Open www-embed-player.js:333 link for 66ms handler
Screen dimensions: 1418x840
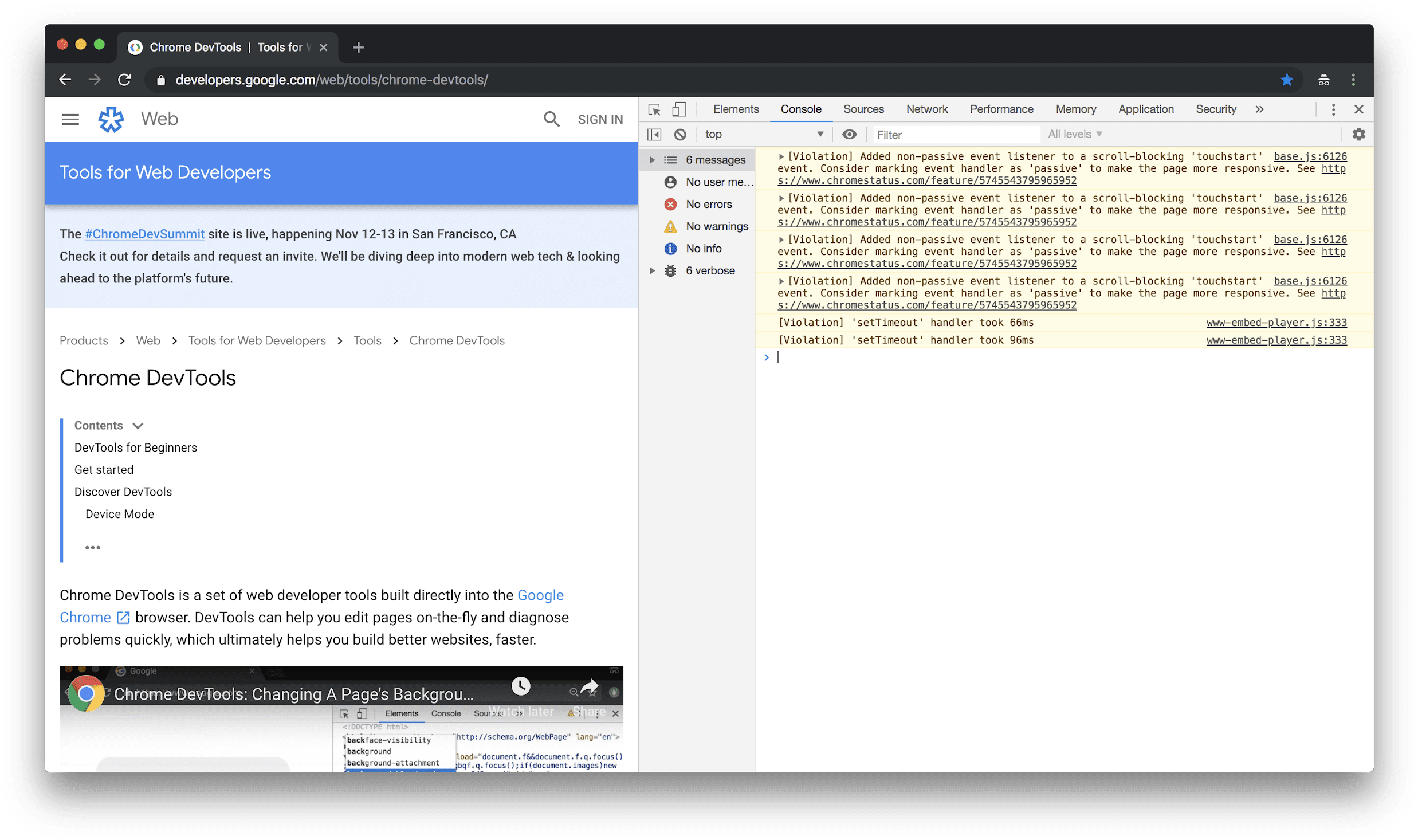point(1276,323)
